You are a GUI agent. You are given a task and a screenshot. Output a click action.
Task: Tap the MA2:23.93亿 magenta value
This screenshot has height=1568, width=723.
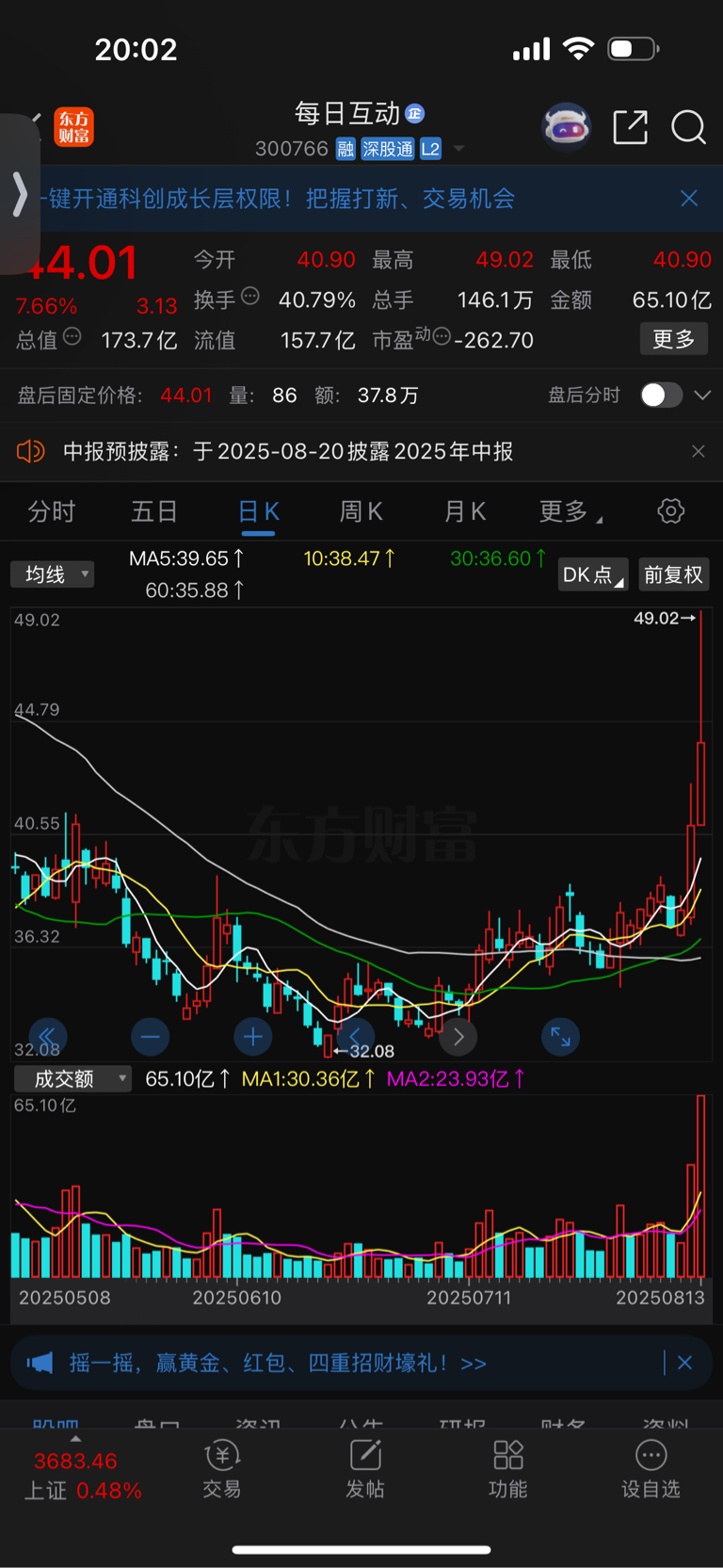point(456,1078)
